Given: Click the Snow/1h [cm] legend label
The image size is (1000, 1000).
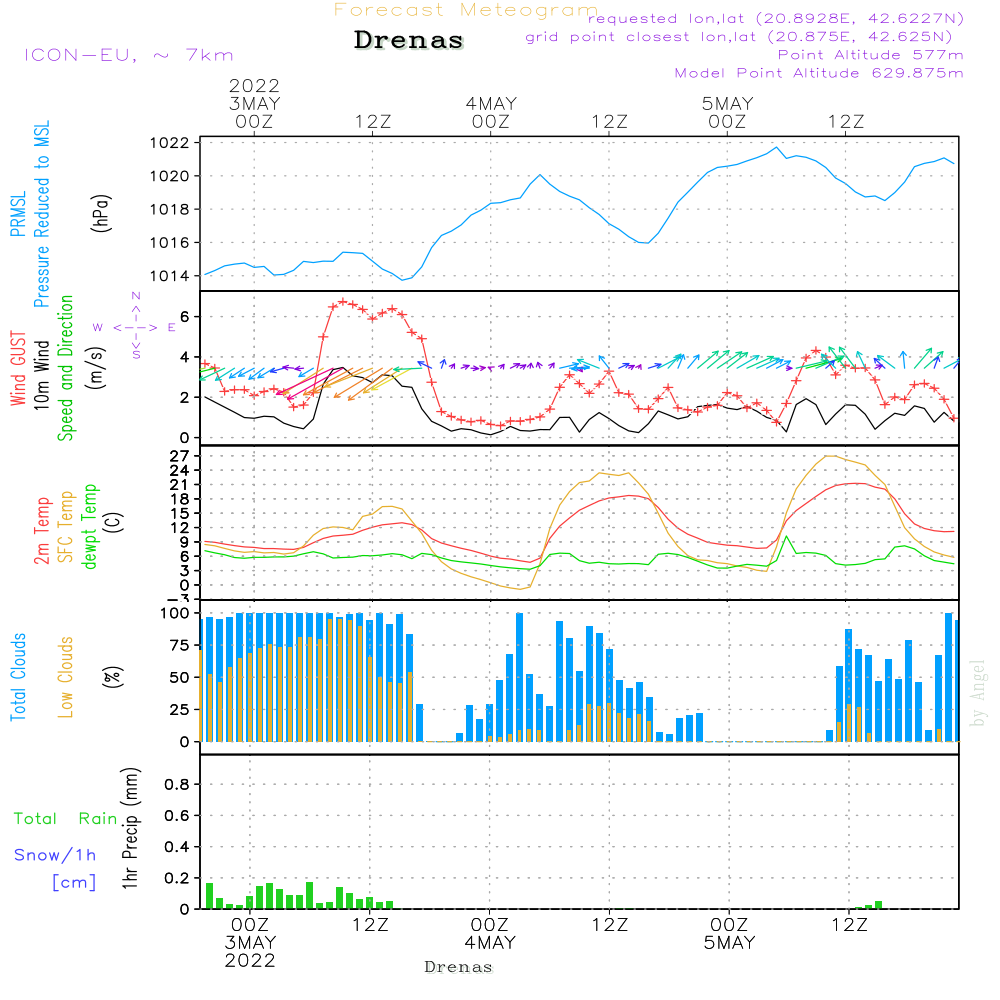Looking at the screenshot, I should click(57, 868).
